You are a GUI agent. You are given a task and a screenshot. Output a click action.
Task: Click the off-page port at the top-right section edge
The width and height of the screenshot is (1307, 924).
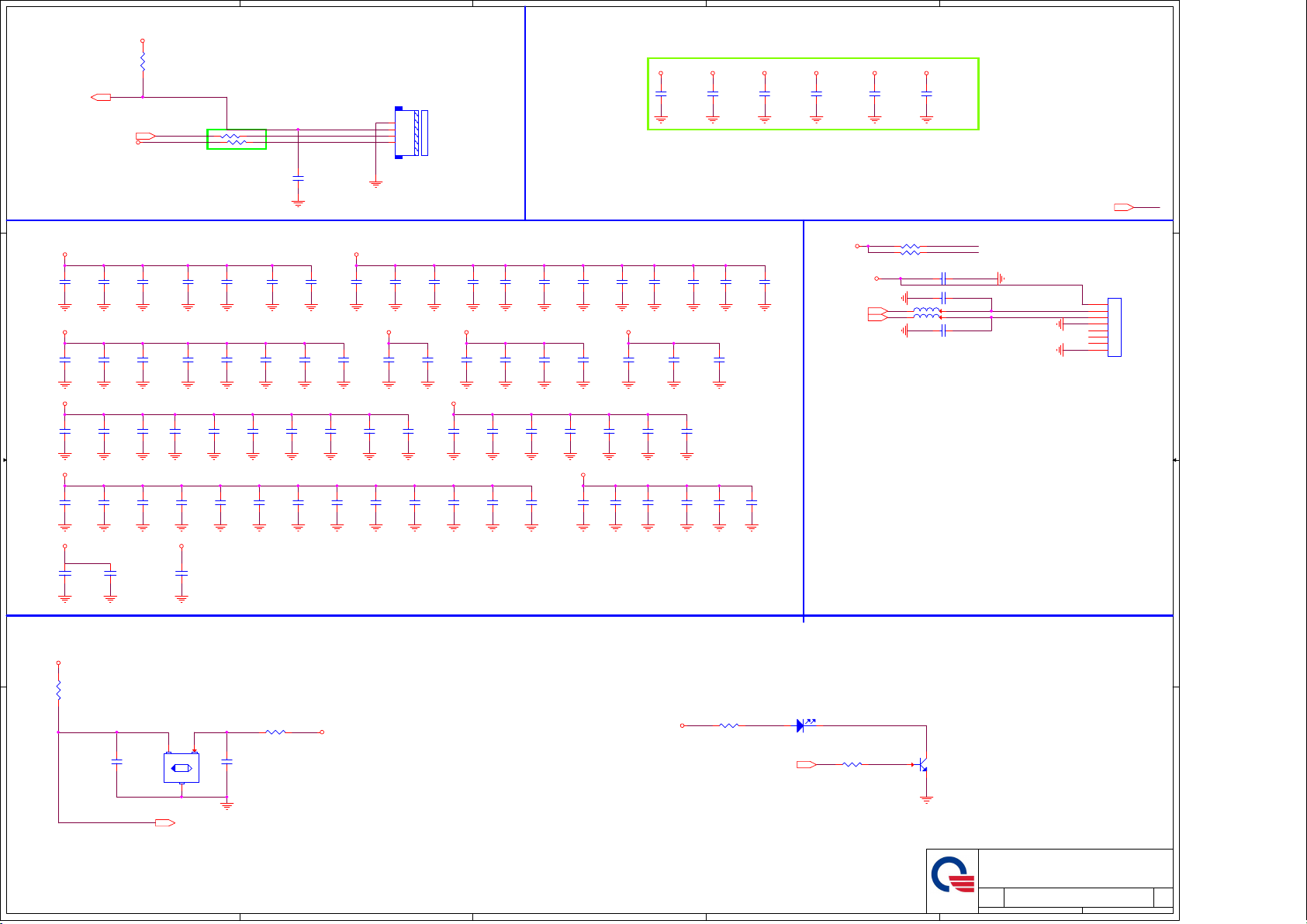coord(1124,207)
